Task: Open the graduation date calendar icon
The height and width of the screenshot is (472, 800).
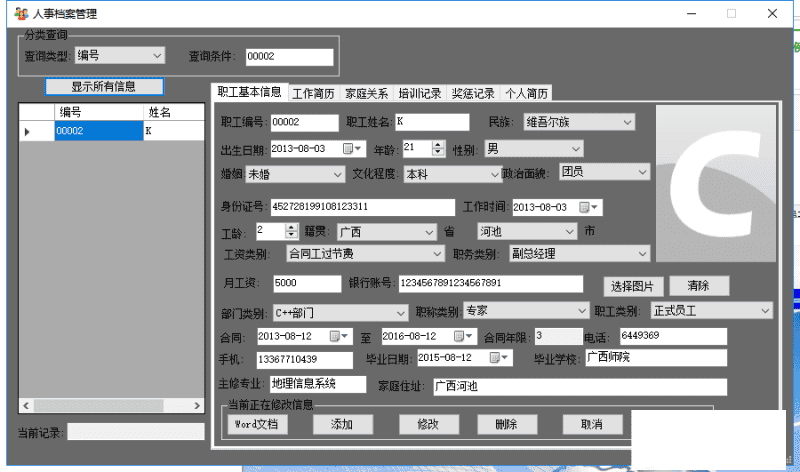Action: [499, 357]
